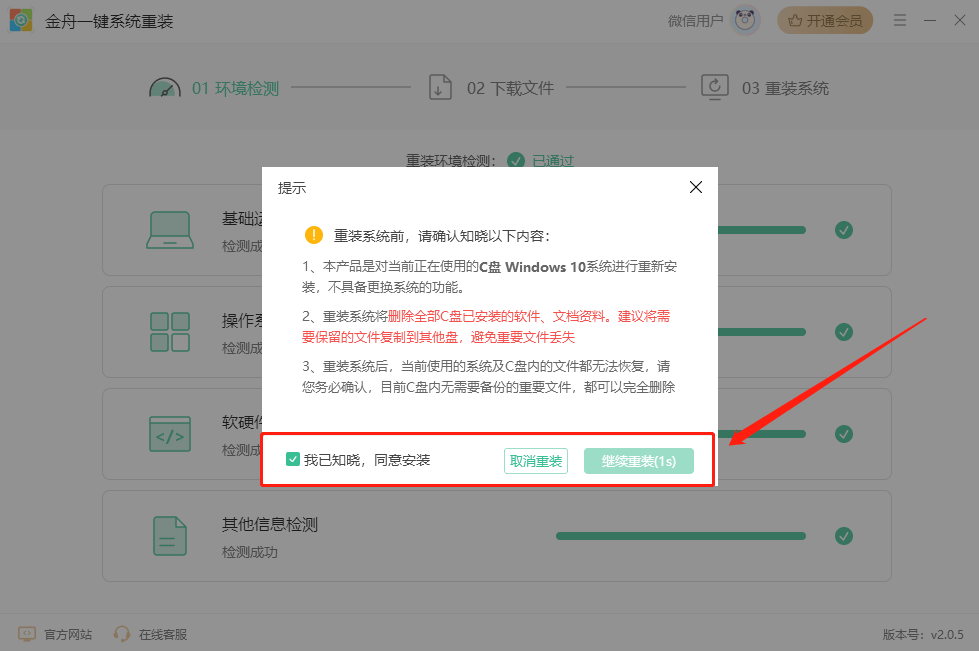Click the 其他信息检测 progress bar
The width and height of the screenshot is (979, 651).
pos(681,536)
